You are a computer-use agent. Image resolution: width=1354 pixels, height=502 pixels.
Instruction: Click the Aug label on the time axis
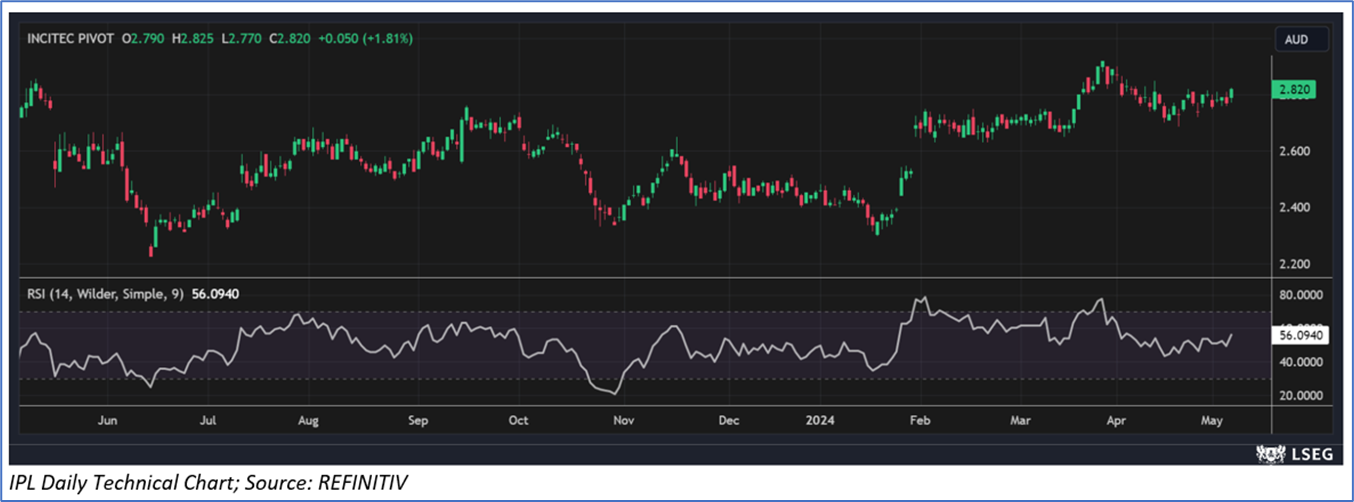(308, 421)
